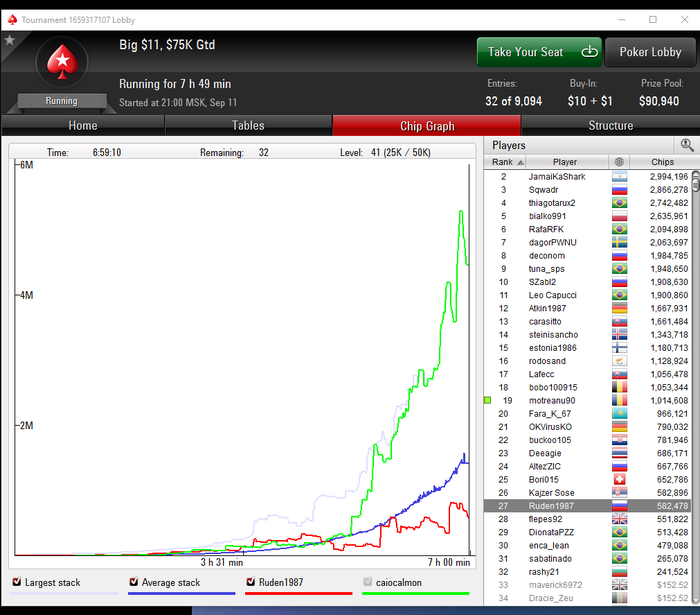This screenshot has height=615, width=700.
Task: Toggle the Ruden1987 graph checkbox
Action: tap(250, 582)
